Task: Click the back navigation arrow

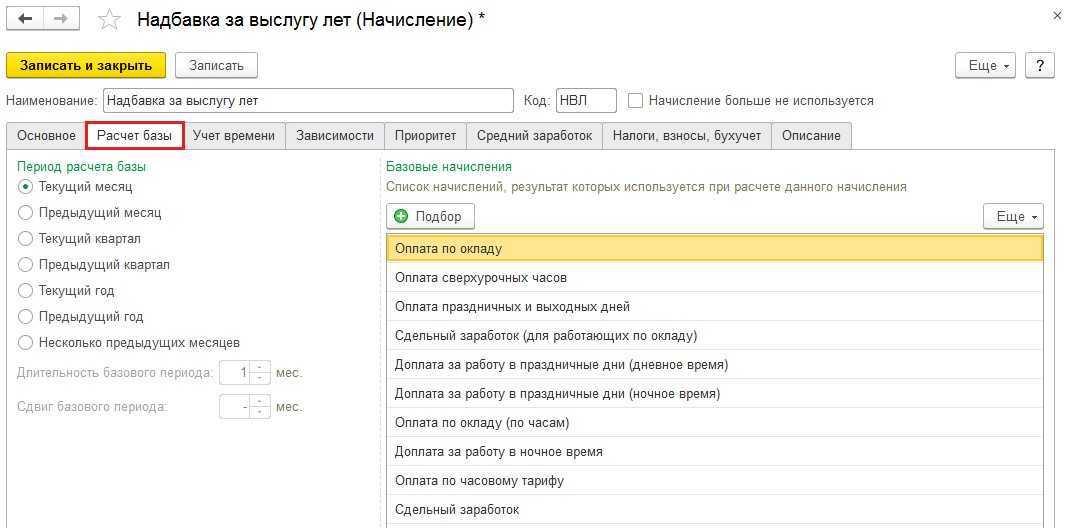Action: [25, 19]
